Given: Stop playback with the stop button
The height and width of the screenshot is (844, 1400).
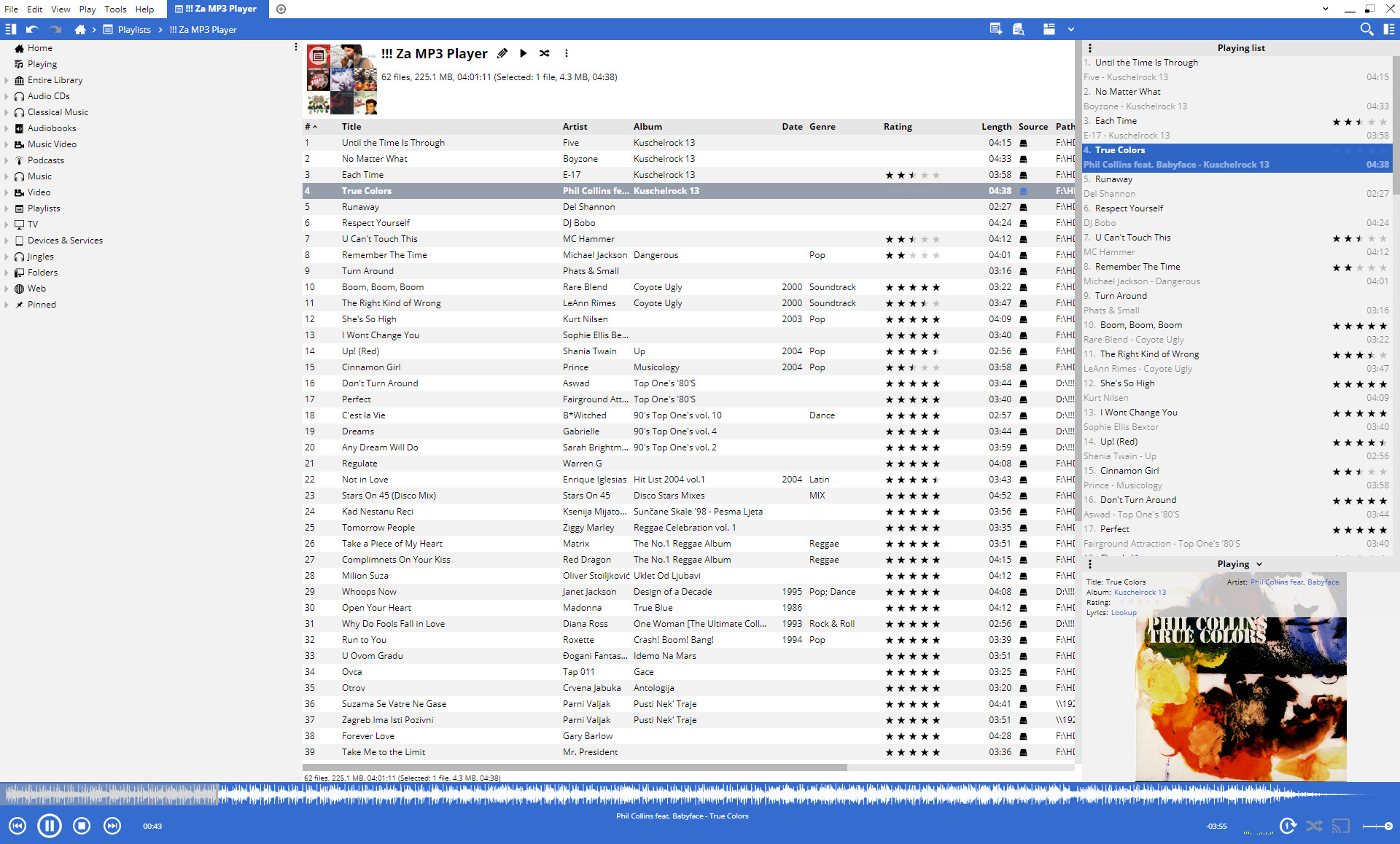Looking at the screenshot, I should [x=82, y=825].
